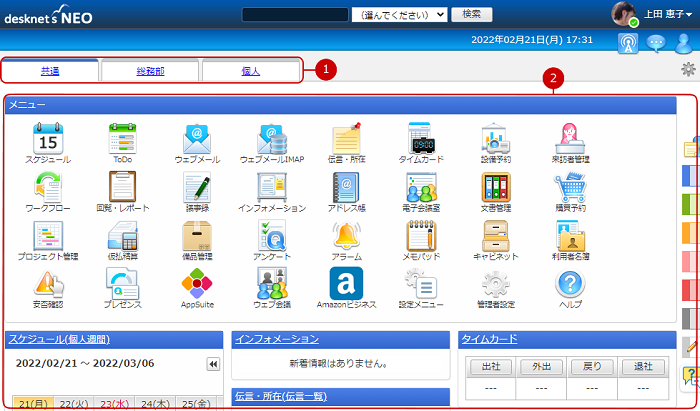Open the プロジェクト管理 icon
This screenshot has width=700, height=411.
click(48, 236)
